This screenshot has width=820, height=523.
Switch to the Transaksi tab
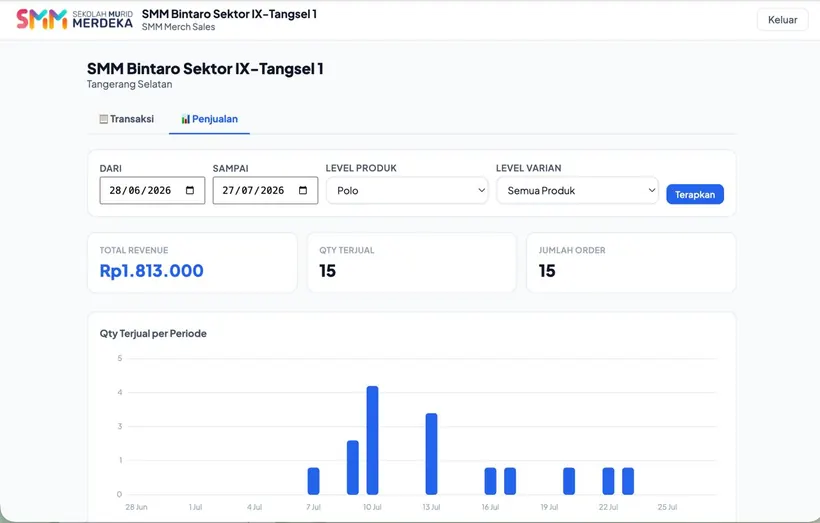tap(127, 119)
